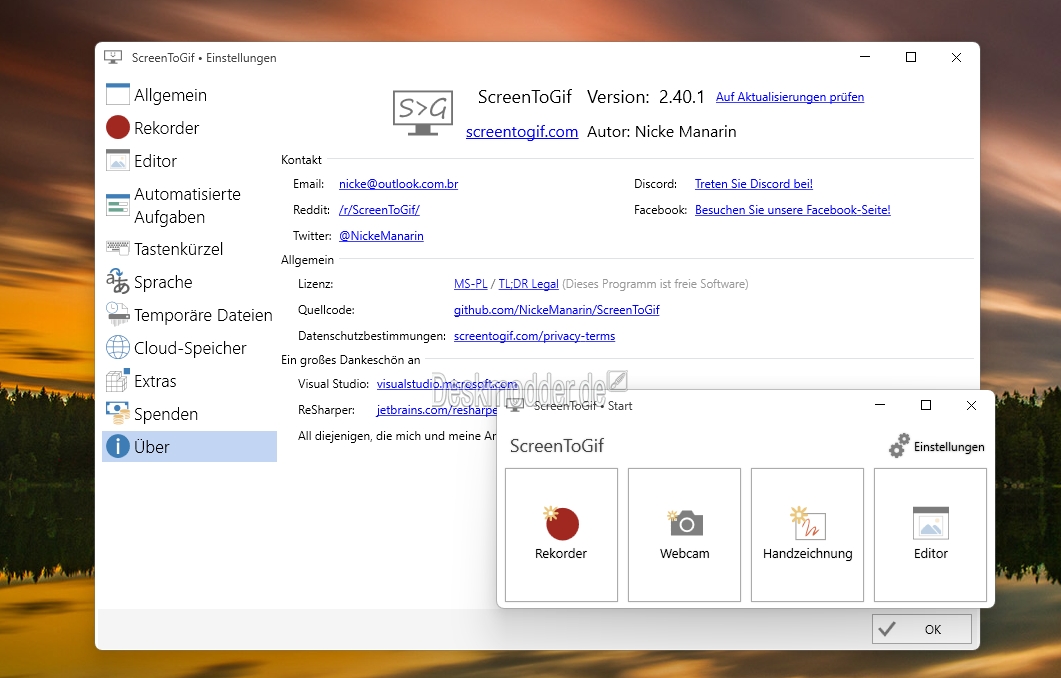Click the red Rekorder icon in the settings sidebar
Screen dimensions: 1061x678
118,127
